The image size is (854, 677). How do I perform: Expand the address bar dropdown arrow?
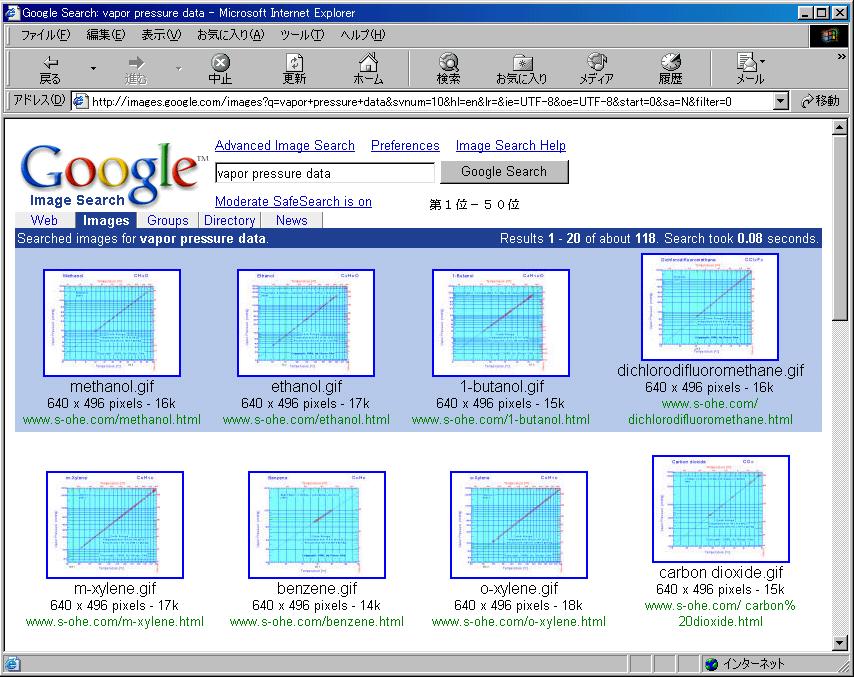pyautogui.click(x=781, y=101)
